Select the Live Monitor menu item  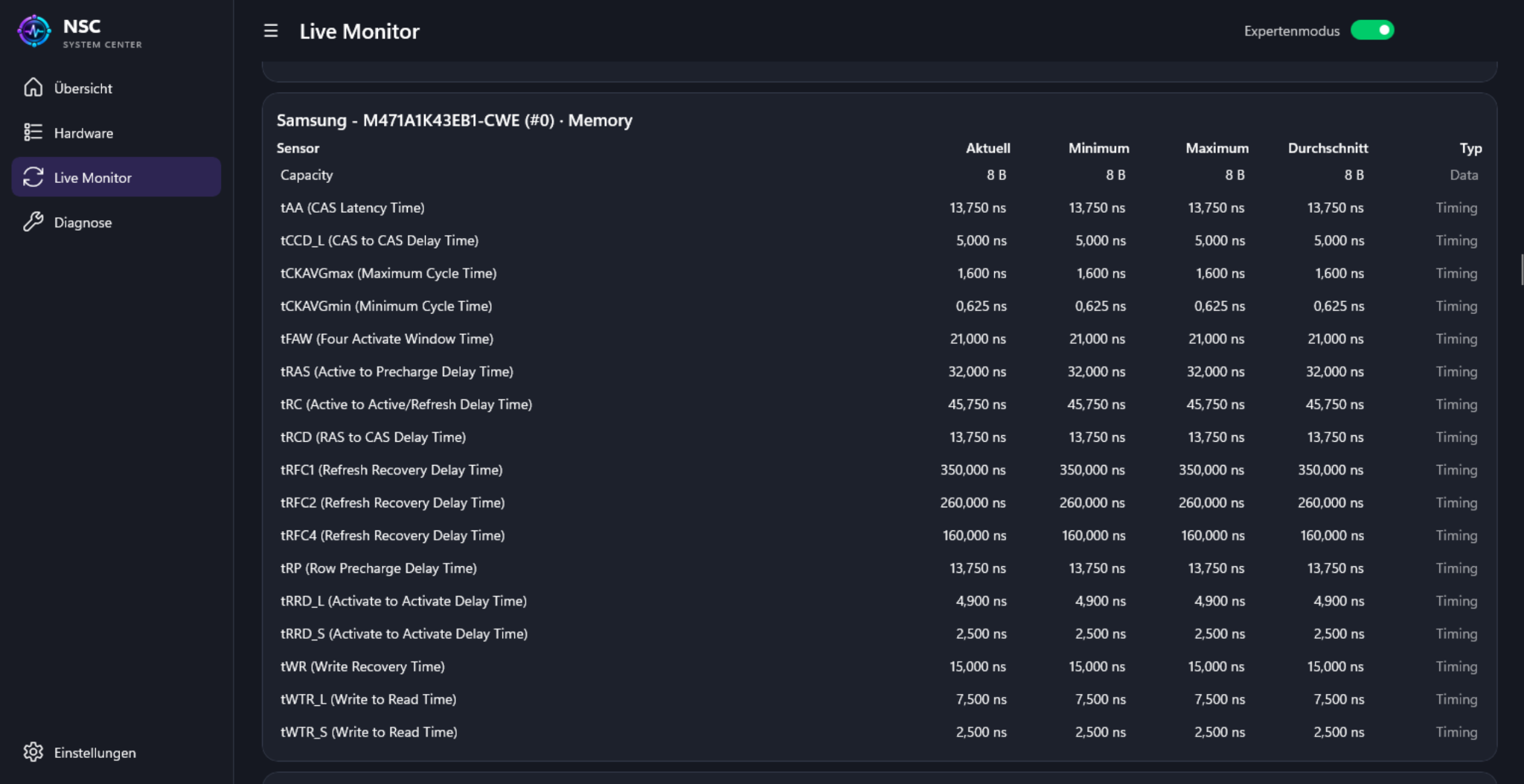point(116,177)
